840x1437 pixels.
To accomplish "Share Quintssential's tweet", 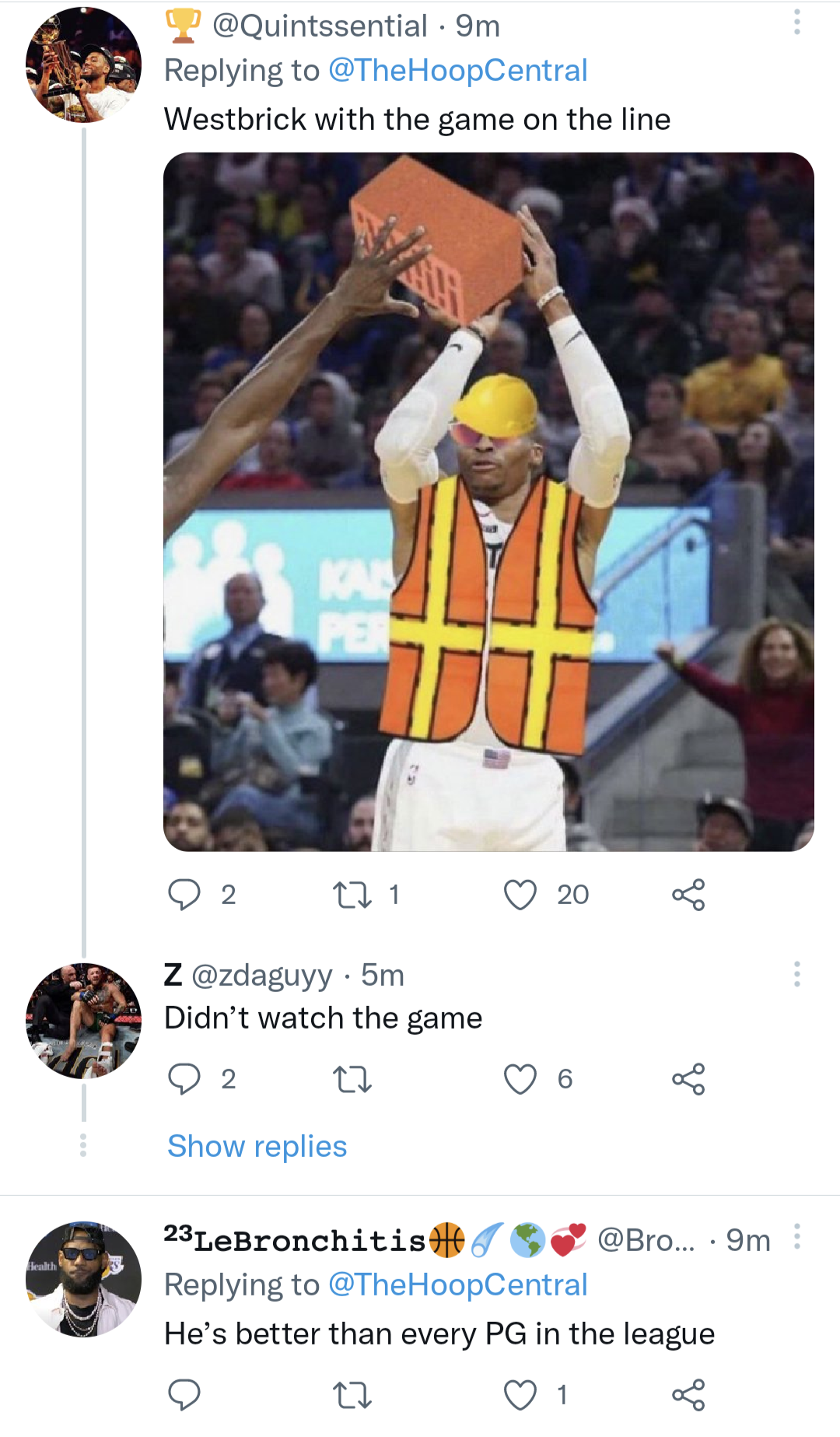I will click(x=691, y=895).
